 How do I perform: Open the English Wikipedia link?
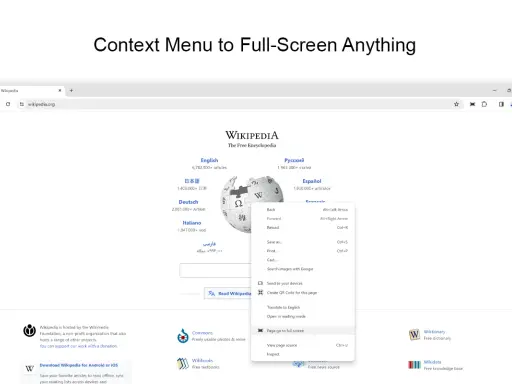[209, 160]
